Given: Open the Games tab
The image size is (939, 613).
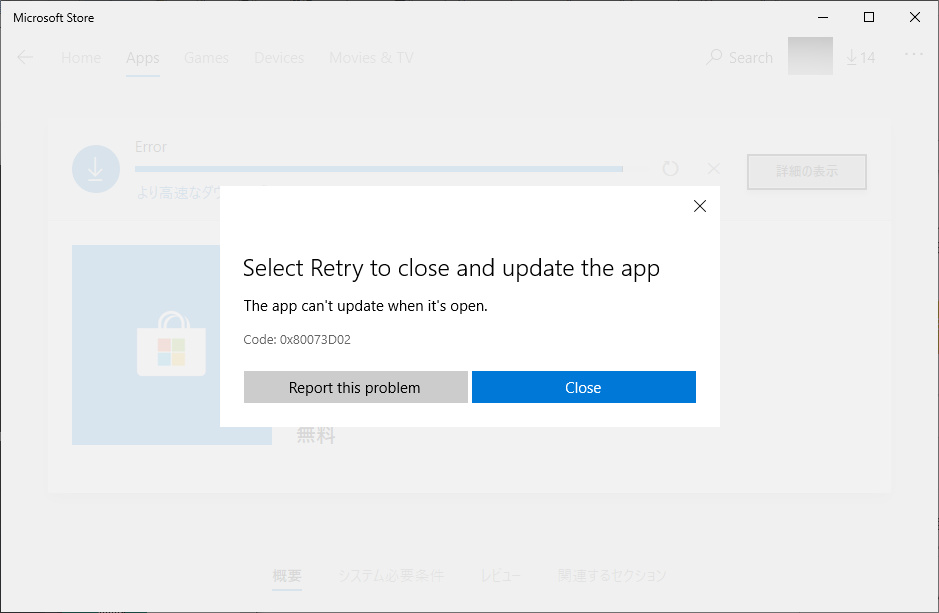Looking at the screenshot, I should pyautogui.click(x=207, y=58).
